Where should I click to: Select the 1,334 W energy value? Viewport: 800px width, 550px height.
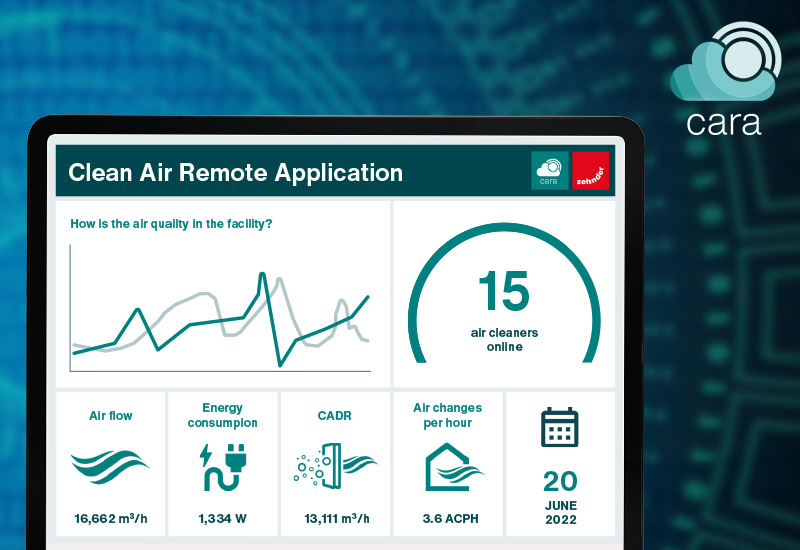(223, 518)
